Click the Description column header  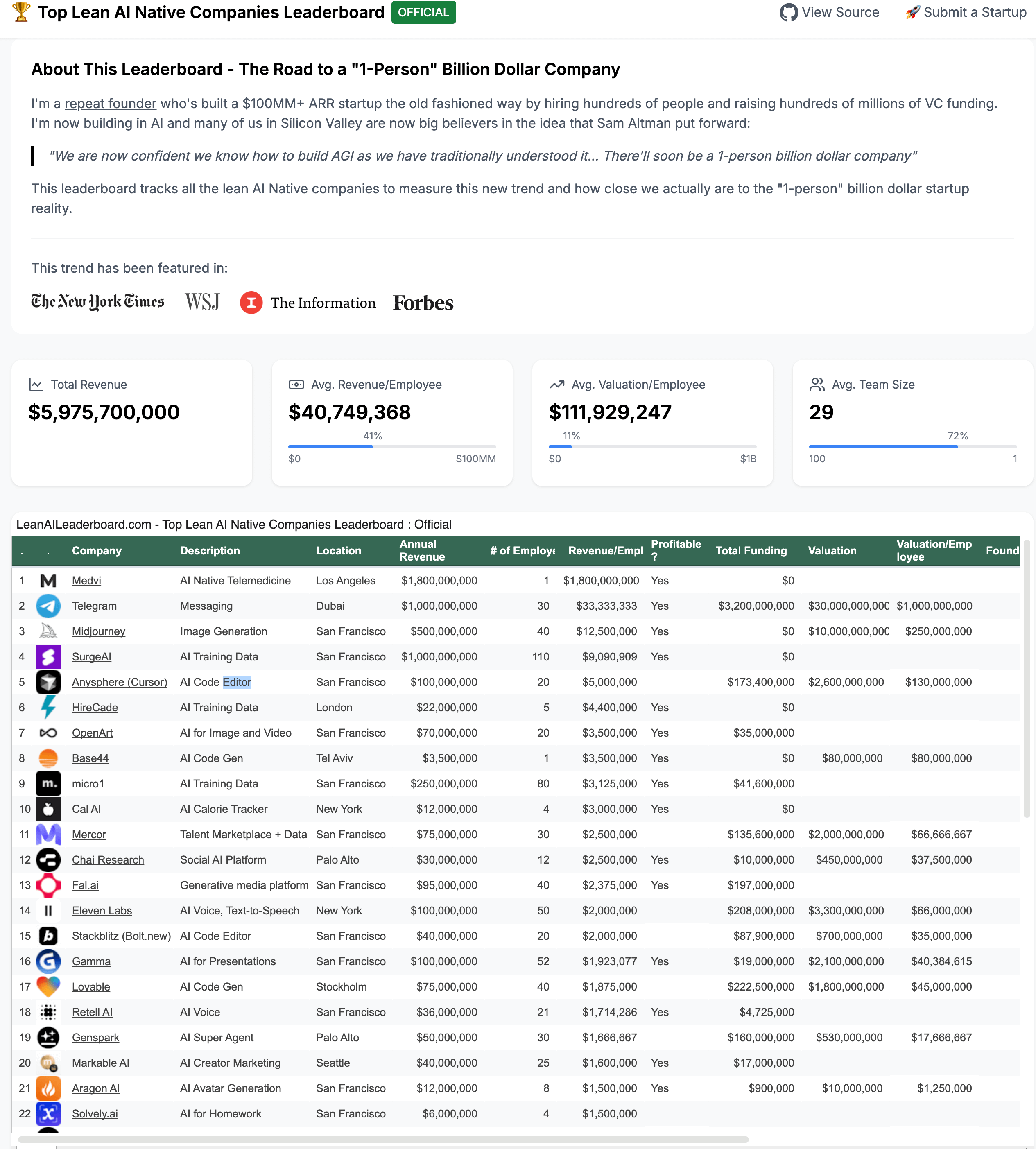pos(210,550)
